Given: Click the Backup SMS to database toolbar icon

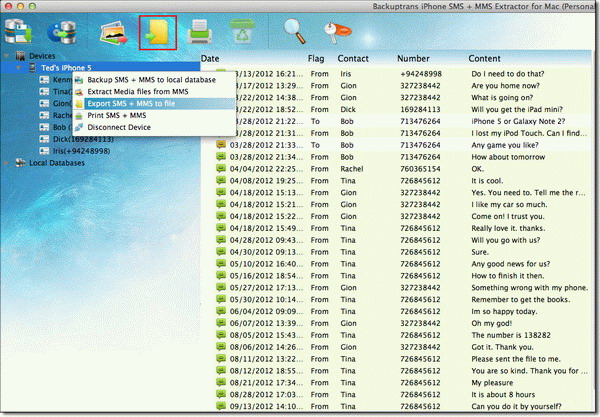Looking at the screenshot, I should tap(20, 31).
